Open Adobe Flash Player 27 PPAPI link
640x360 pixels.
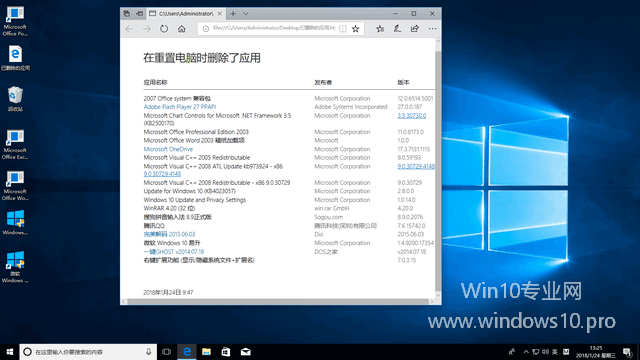pyautogui.click(x=180, y=107)
